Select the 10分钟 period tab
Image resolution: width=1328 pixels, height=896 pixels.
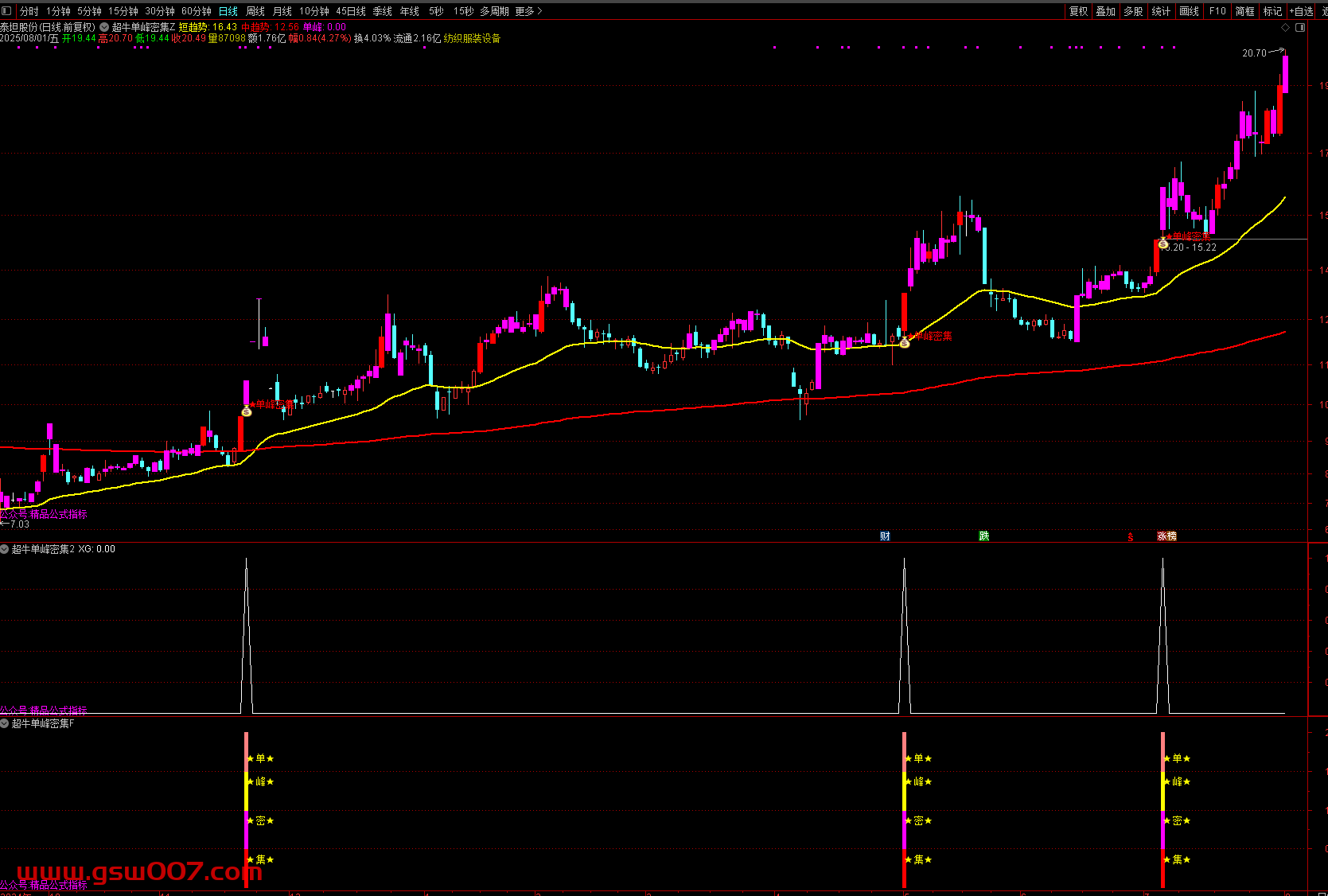(314, 11)
